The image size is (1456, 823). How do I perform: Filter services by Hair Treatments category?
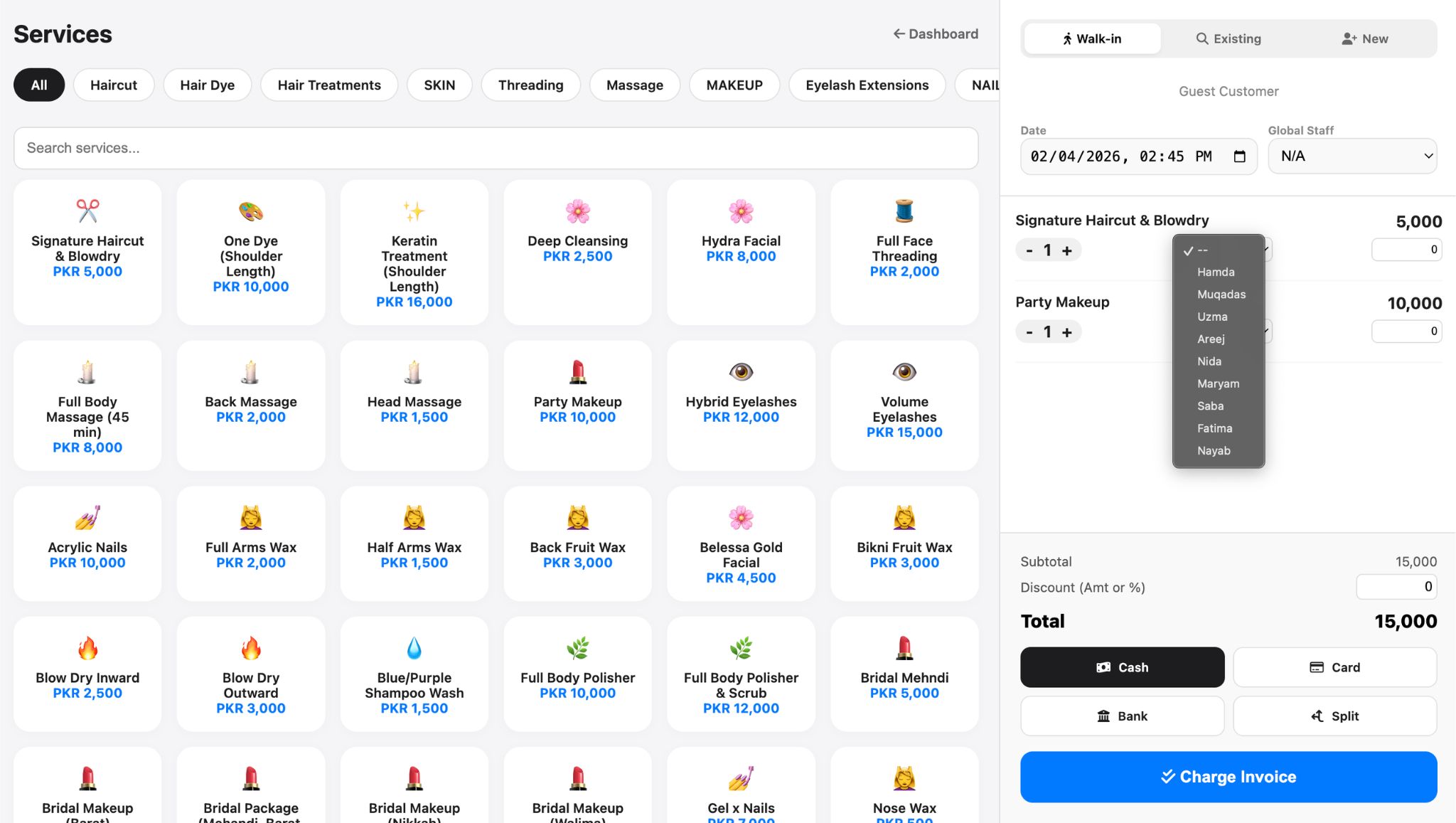329,85
